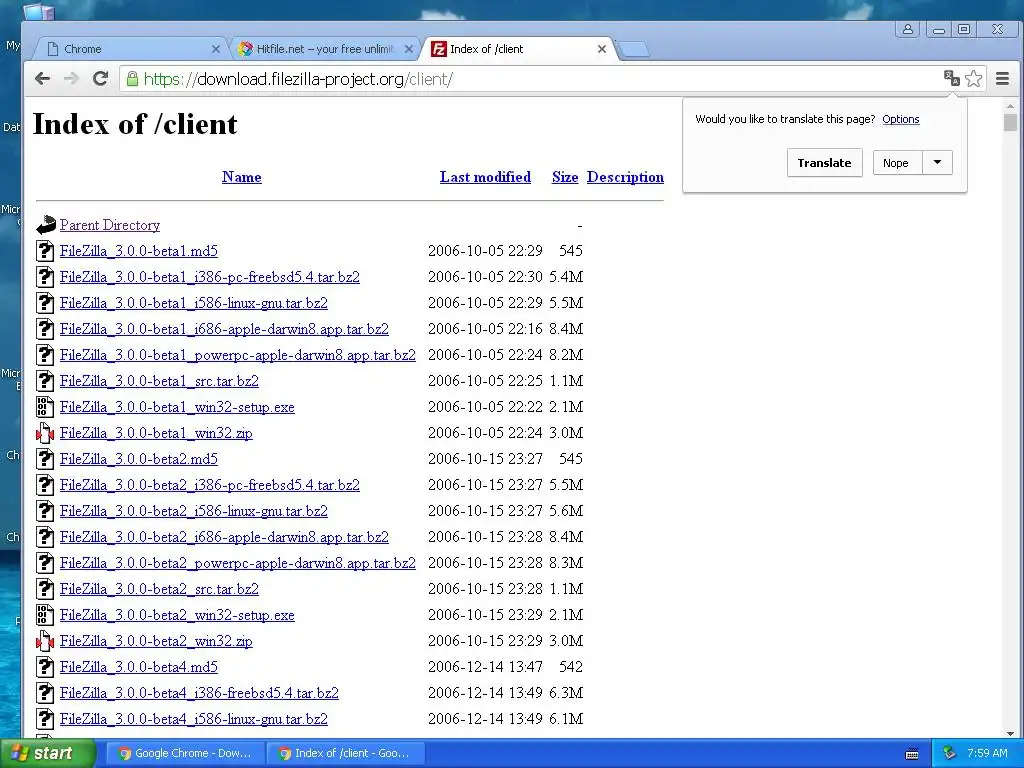Click the compressed icon beside beta1_win32.zip

[x=44, y=433]
